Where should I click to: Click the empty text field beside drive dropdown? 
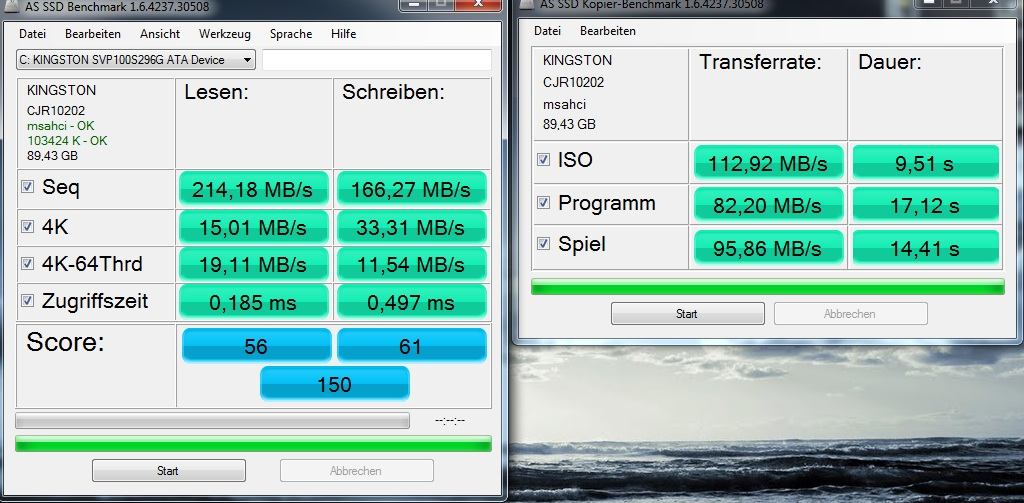[x=377, y=59]
